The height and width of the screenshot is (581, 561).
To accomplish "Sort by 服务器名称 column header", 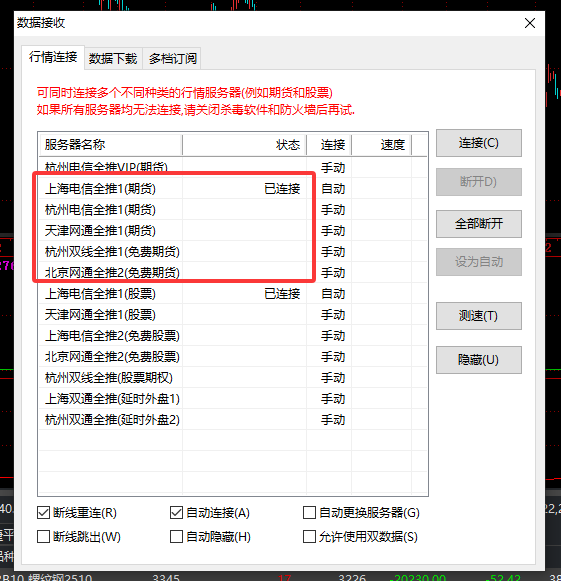I will point(110,145).
